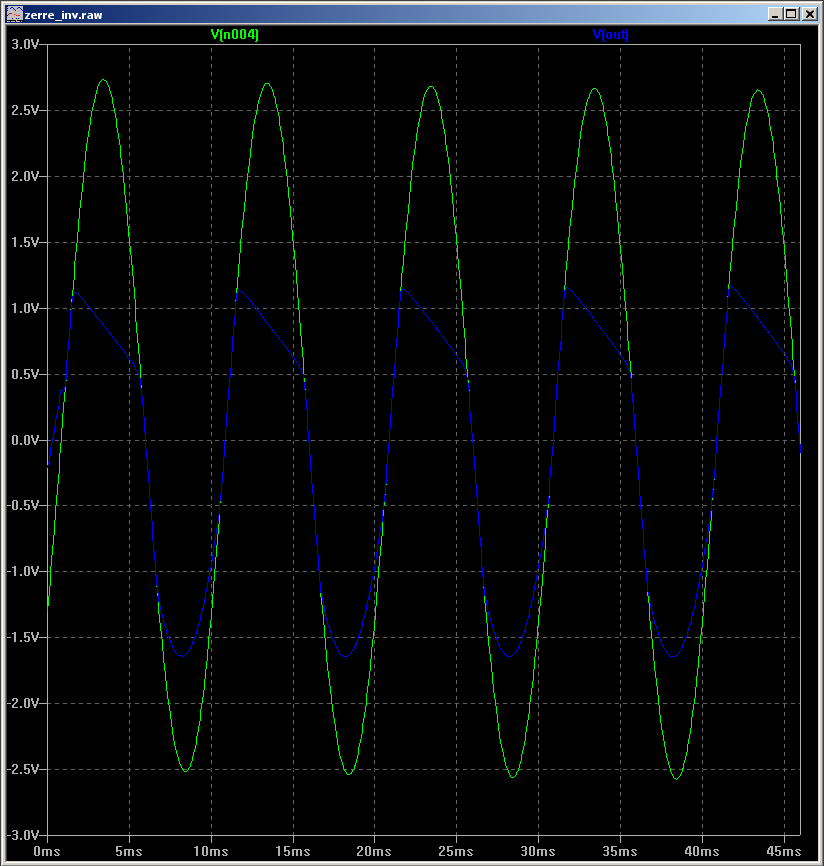Click the -3.0V vertical axis label
Screen dimensions: 824x866
23,835
